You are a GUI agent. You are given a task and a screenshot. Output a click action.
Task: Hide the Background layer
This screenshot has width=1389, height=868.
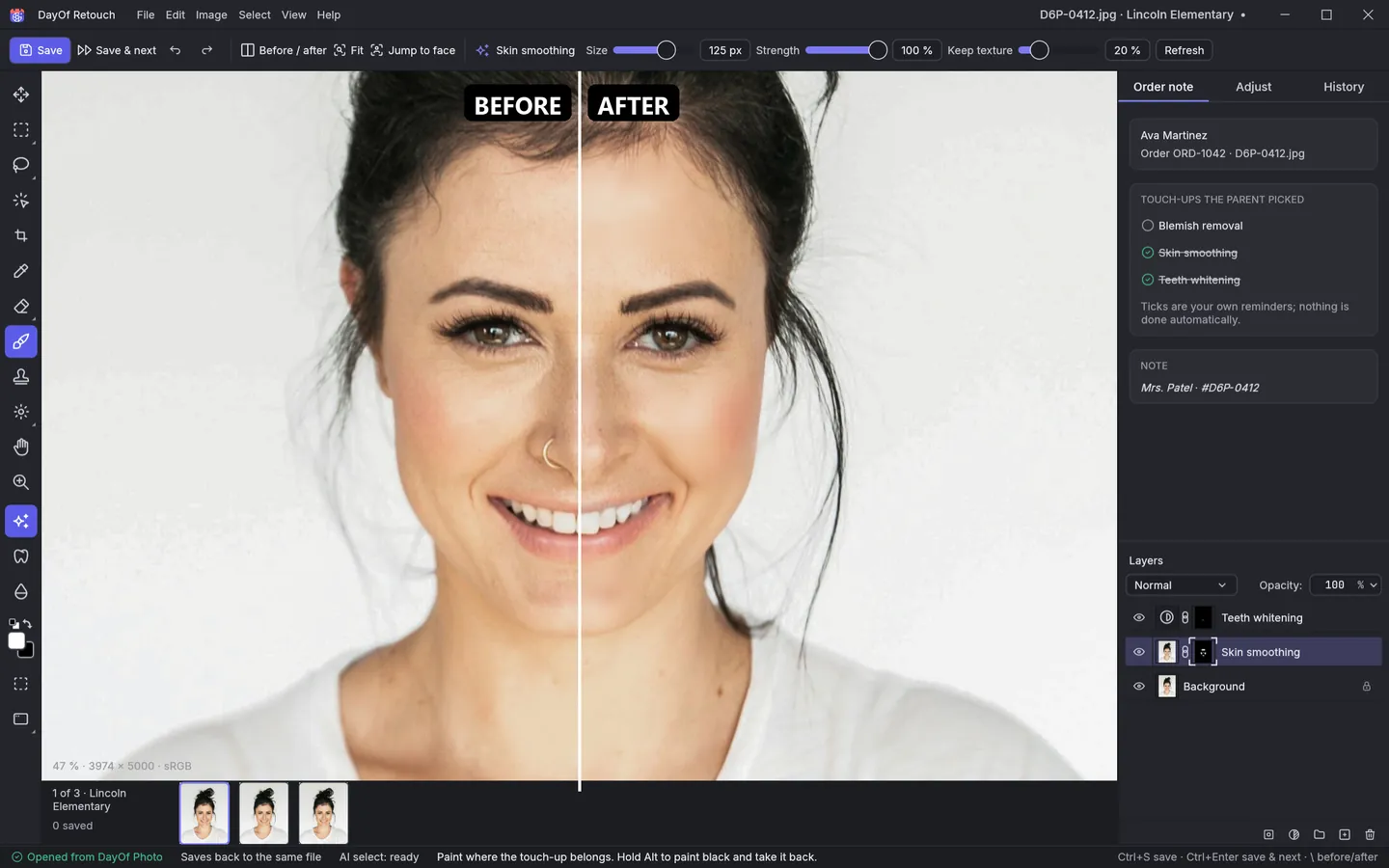[x=1139, y=687]
